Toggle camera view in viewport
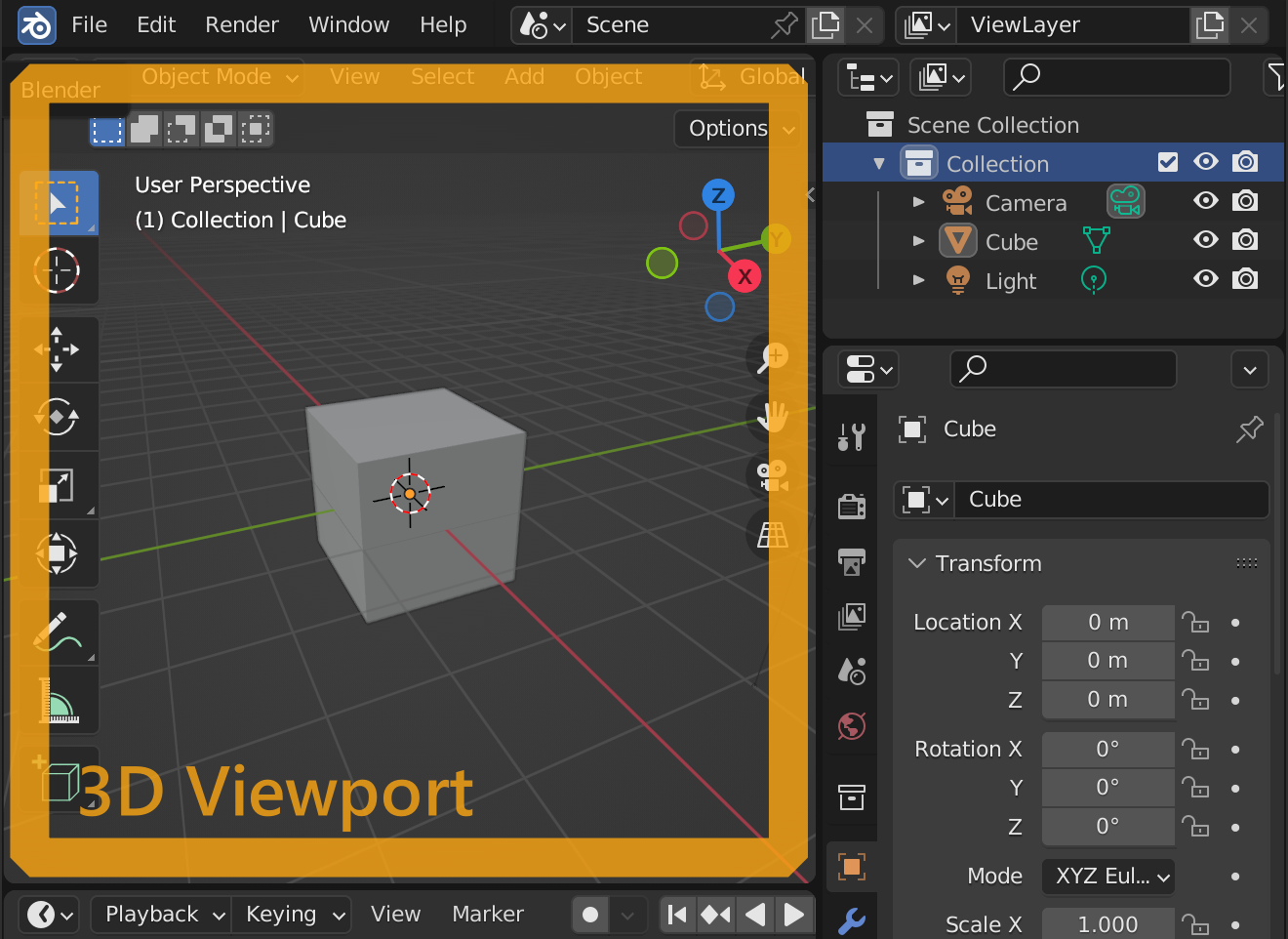This screenshot has height=939, width=1288. (773, 475)
